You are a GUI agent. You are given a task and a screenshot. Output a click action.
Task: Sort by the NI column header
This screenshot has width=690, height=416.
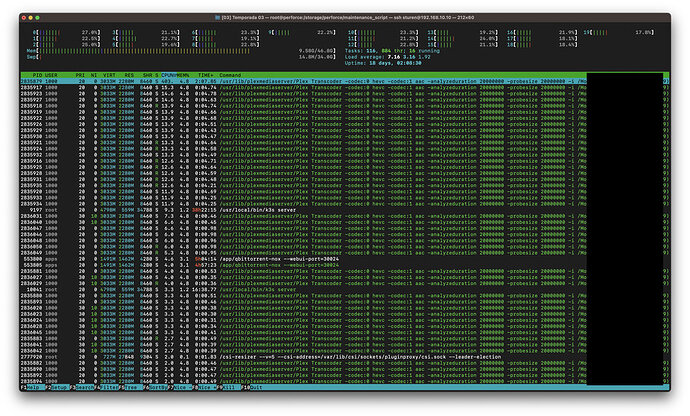[x=94, y=75]
